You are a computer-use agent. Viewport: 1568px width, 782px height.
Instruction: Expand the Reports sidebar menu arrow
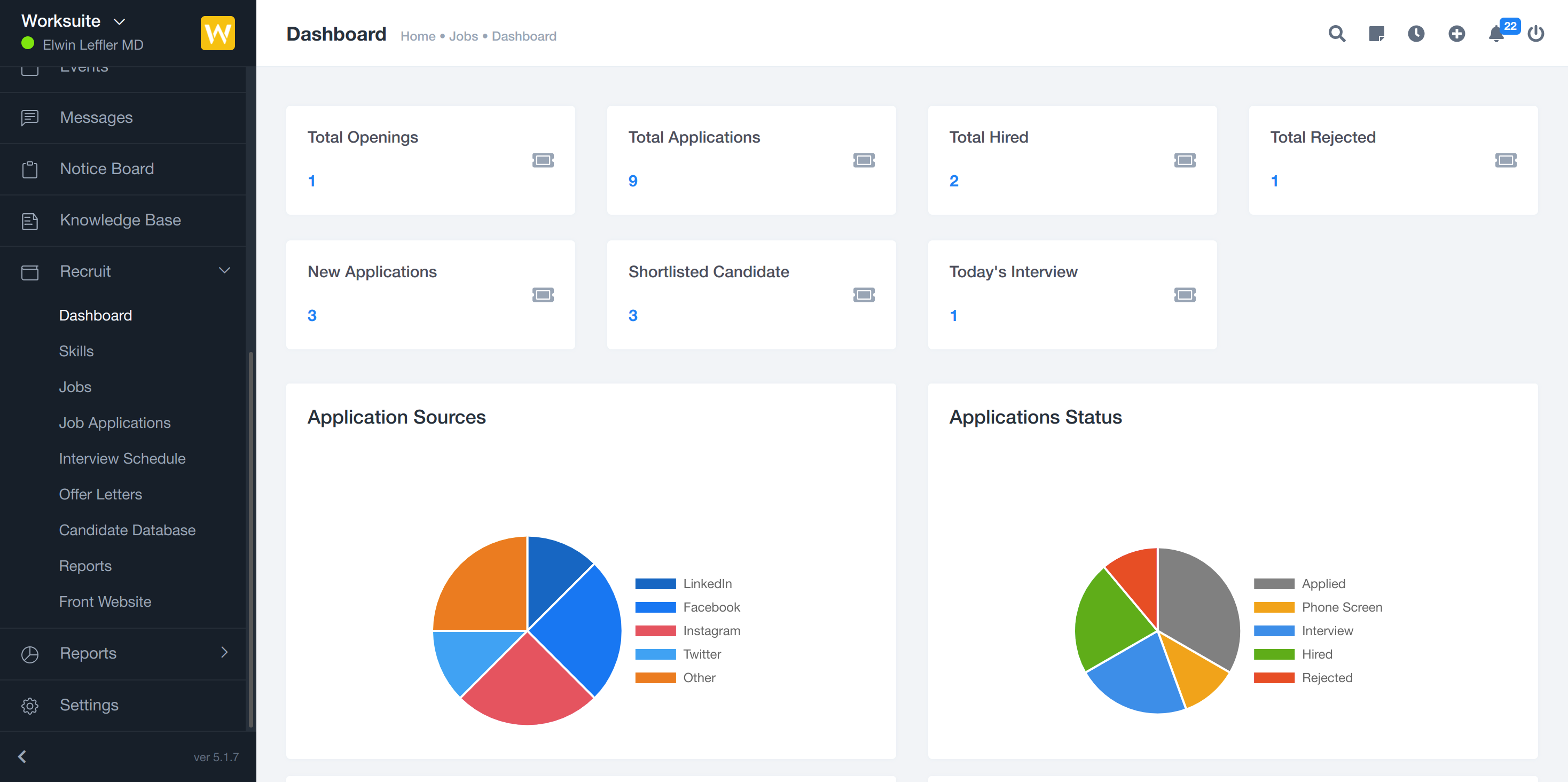click(224, 652)
